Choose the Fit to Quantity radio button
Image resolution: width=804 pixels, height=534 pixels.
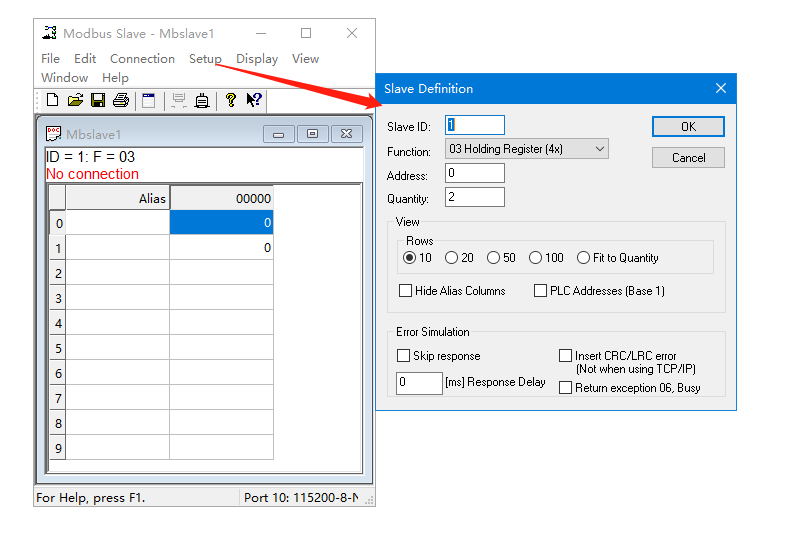point(584,258)
